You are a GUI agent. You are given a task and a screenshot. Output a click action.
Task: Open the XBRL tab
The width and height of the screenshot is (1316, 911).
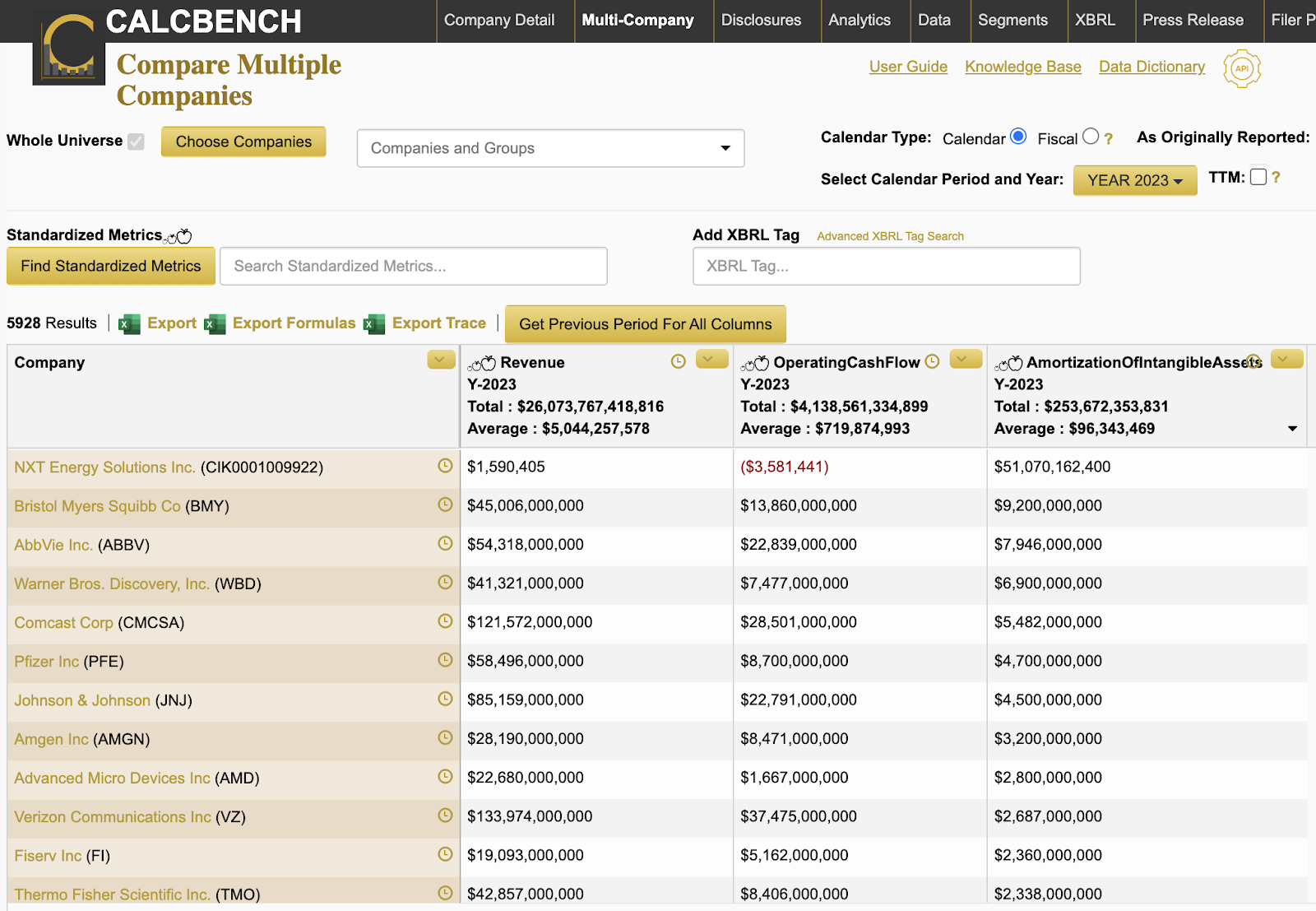point(1095,20)
